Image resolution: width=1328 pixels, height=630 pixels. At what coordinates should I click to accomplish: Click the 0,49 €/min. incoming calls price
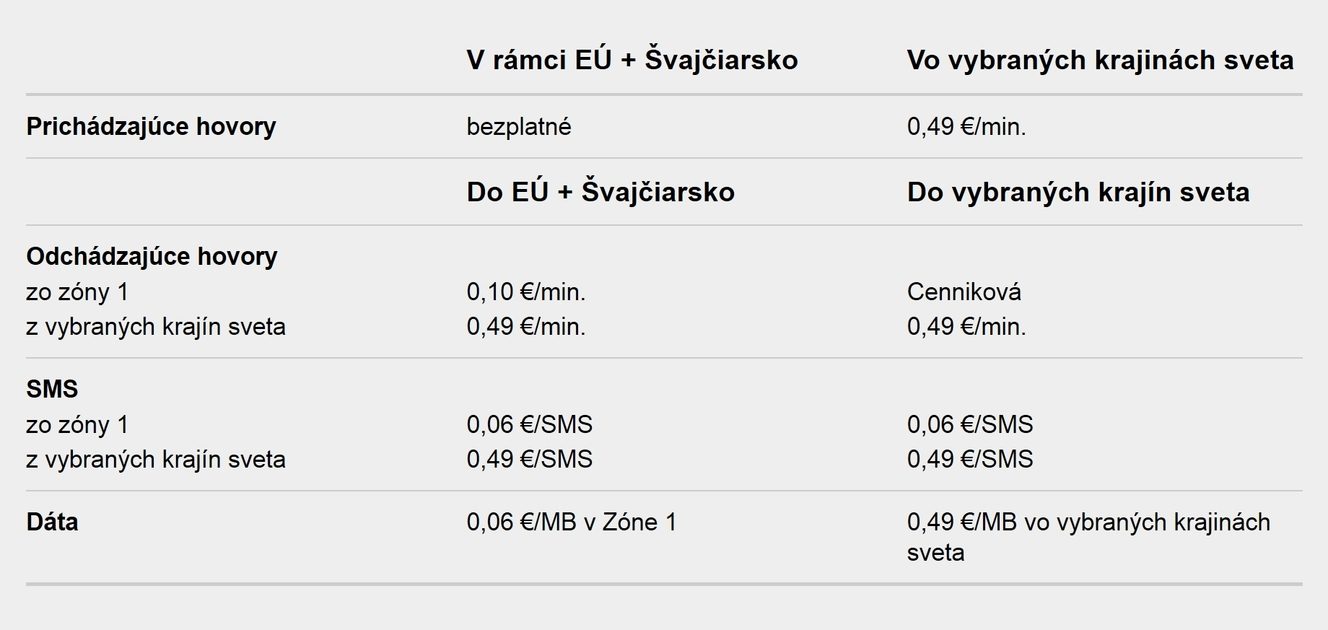[x=966, y=128]
